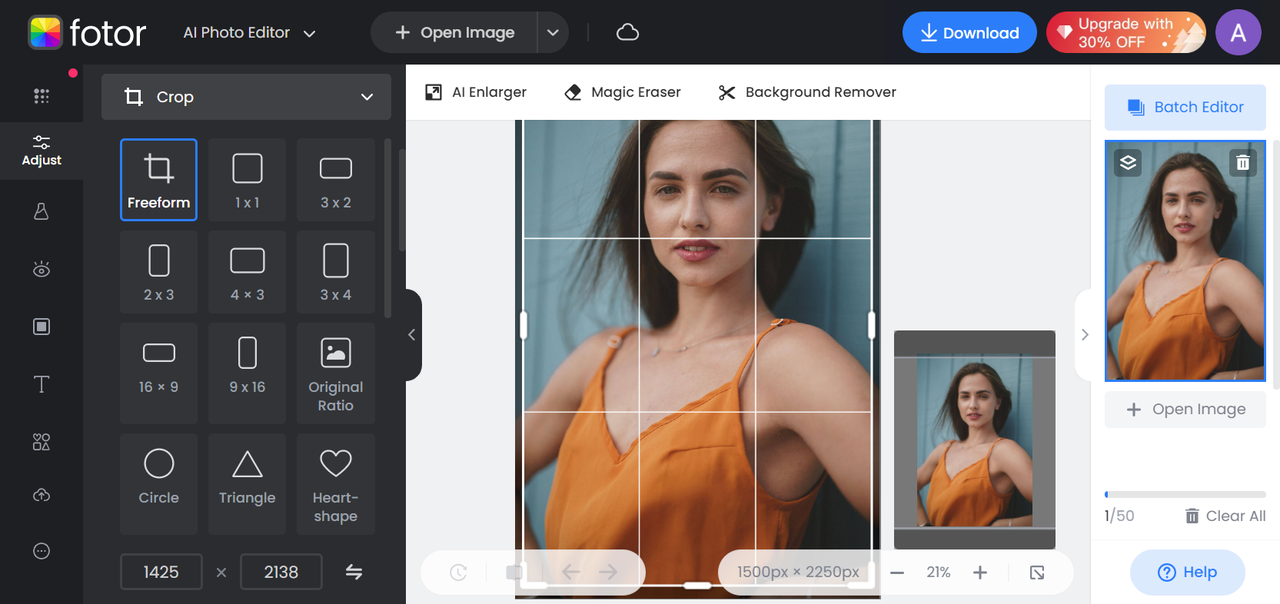Undo with the left arrow button

(x=571, y=573)
